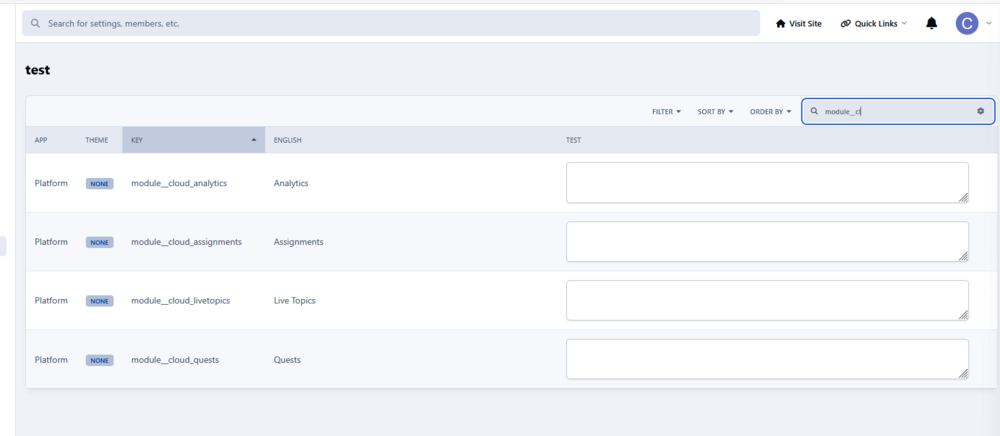Image resolution: width=1000 pixels, height=436 pixels.
Task: Click the page title test
Action: coord(38,70)
